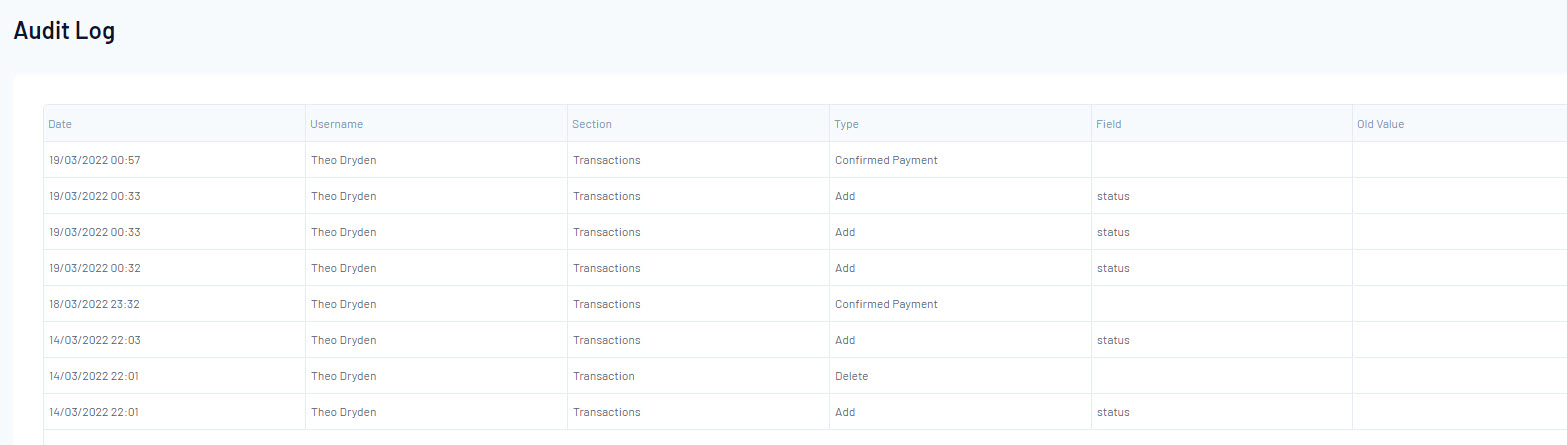The width and height of the screenshot is (1567, 445).
Task: Select Transactions in the 14/03/2022 22:03 row
Action: (606, 340)
